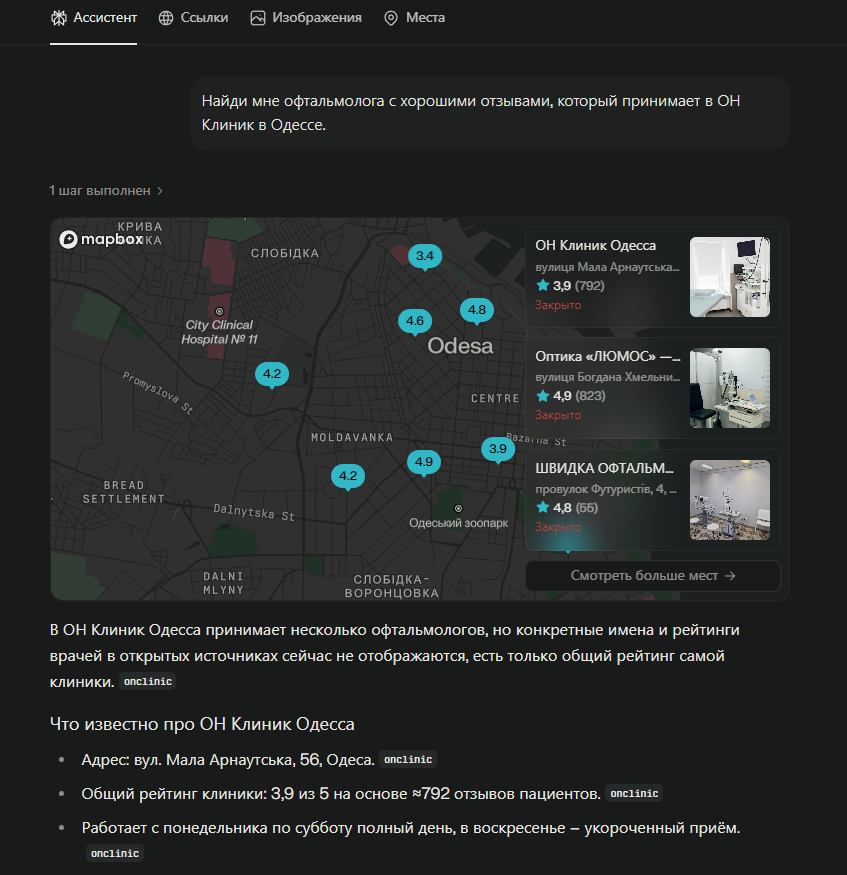Click the ШВИДКА ОФТАЛЬМ... clinic photo thumbnail
This screenshot has height=875, width=847.
pyautogui.click(x=729, y=500)
